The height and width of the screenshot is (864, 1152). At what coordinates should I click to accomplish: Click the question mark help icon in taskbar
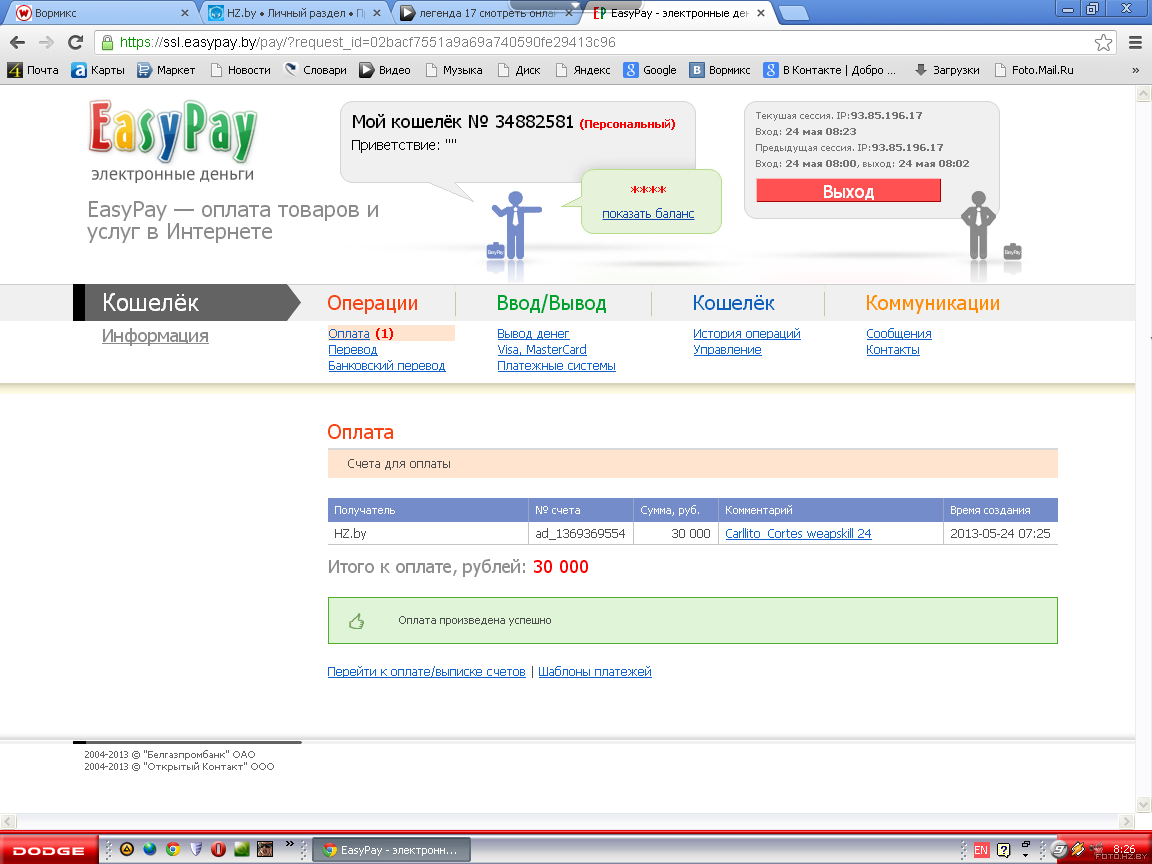pos(1004,850)
